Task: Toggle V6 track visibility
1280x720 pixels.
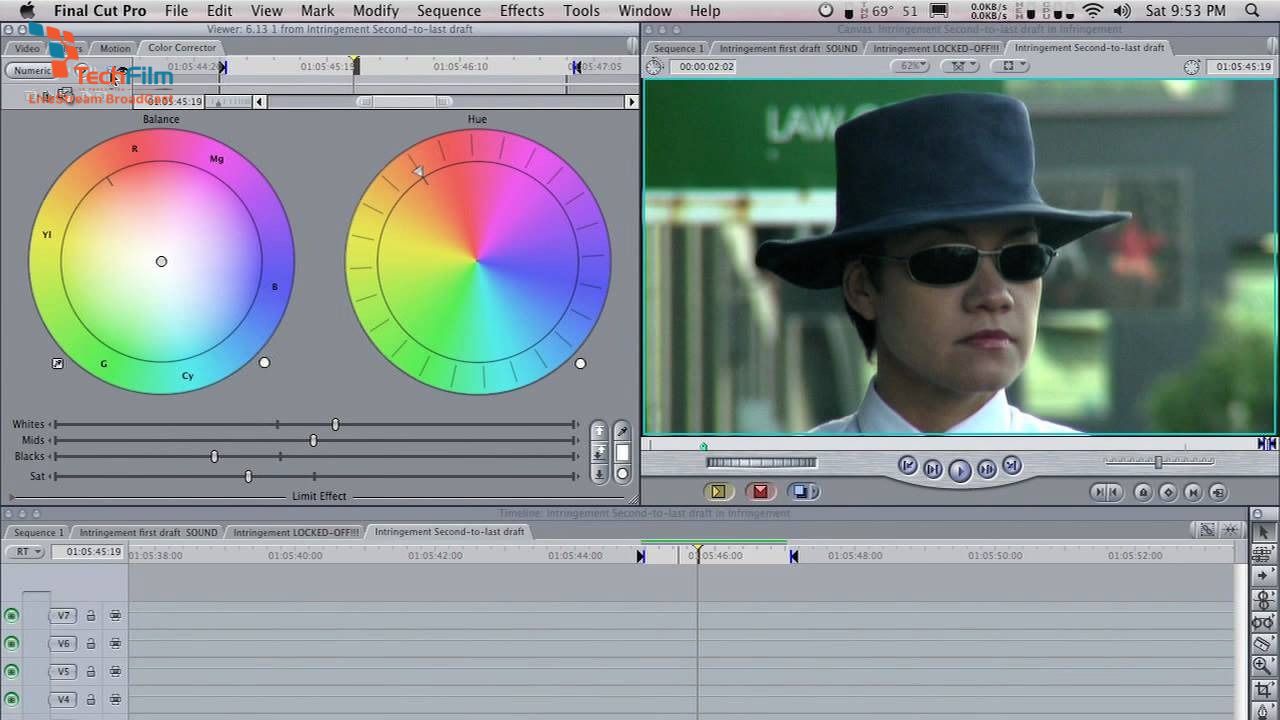Action: click(12, 644)
